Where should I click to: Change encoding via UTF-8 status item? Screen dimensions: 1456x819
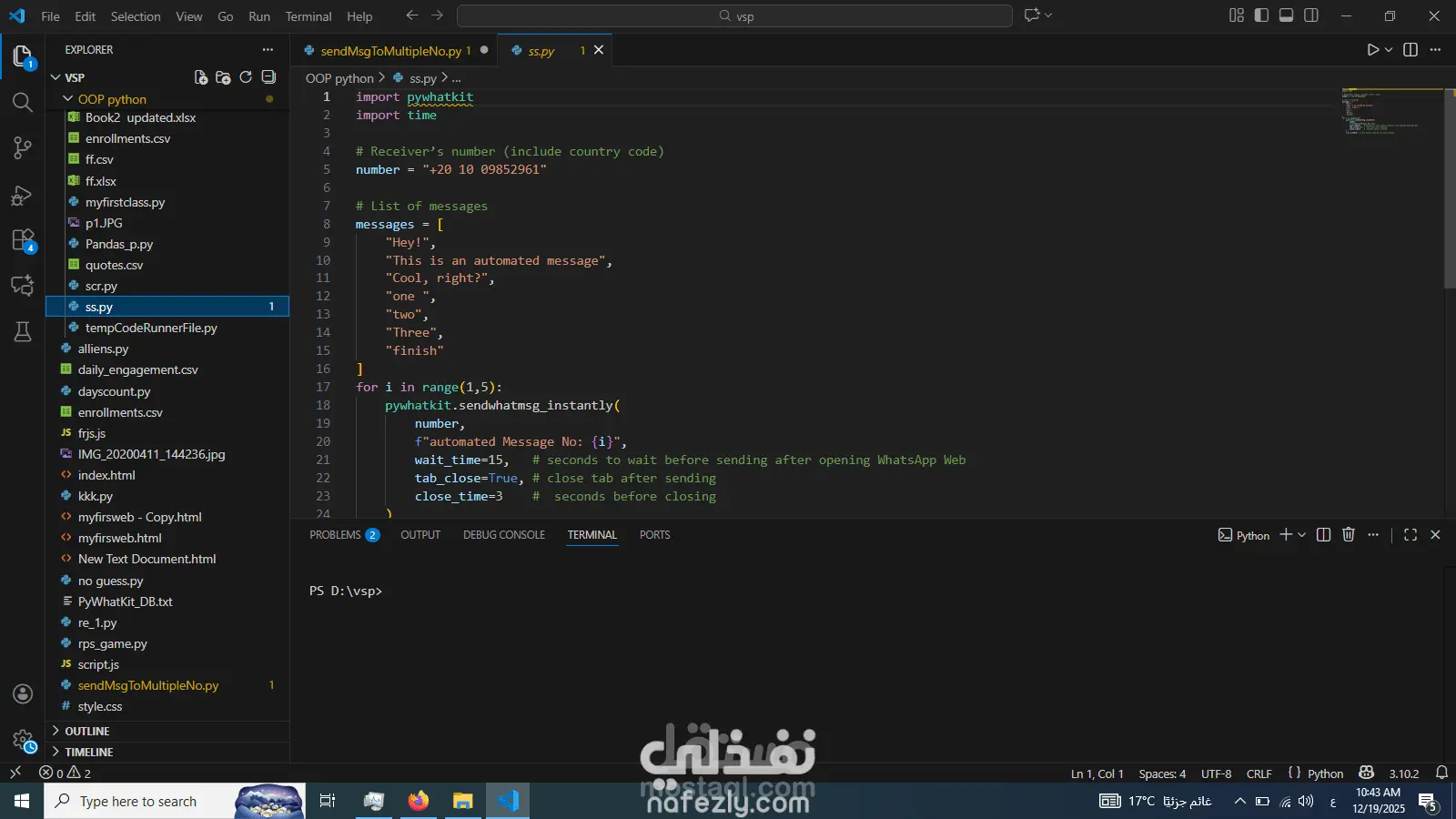1216,773
